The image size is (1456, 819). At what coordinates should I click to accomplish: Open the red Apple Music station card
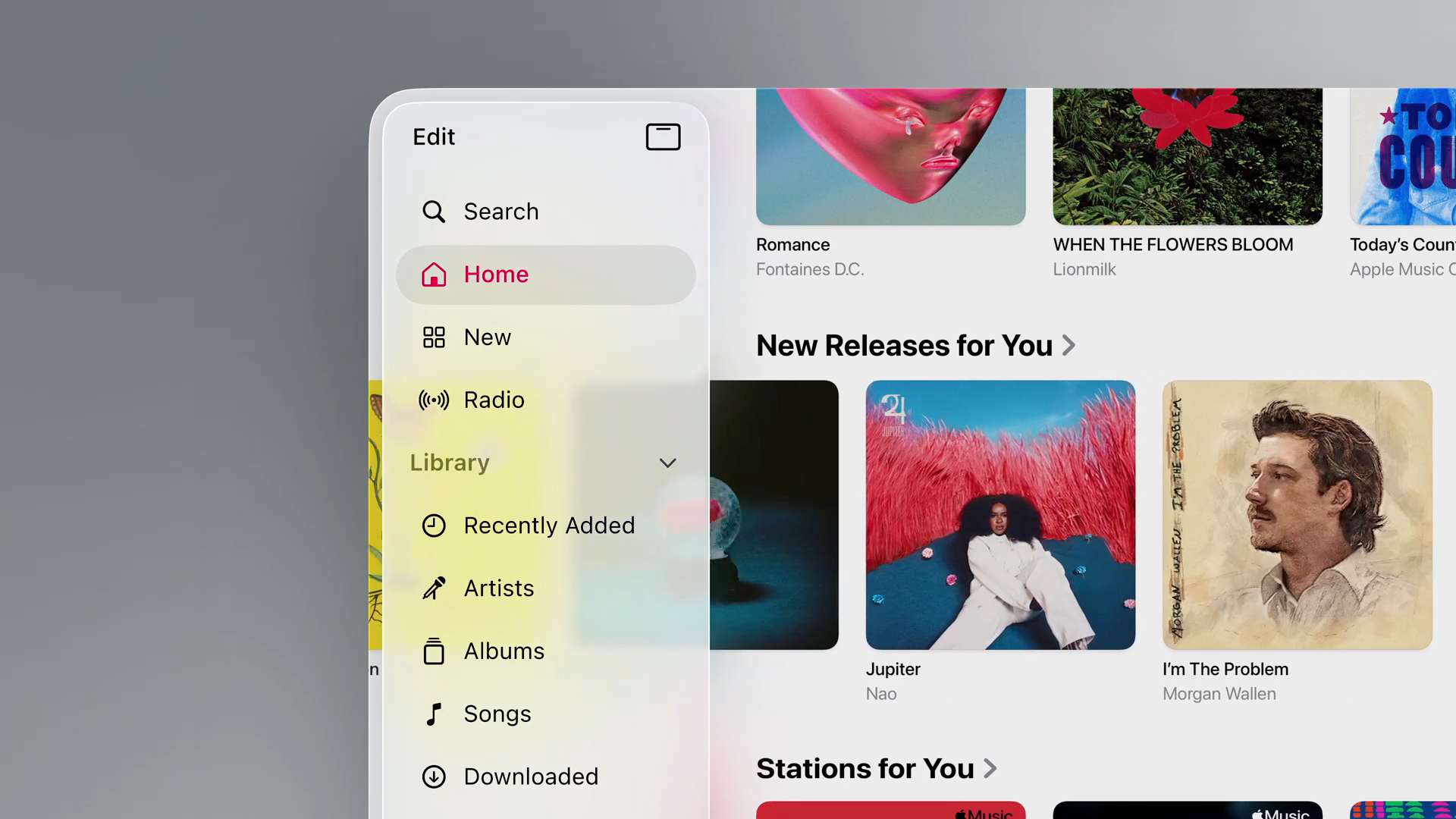(x=890, y=810)
